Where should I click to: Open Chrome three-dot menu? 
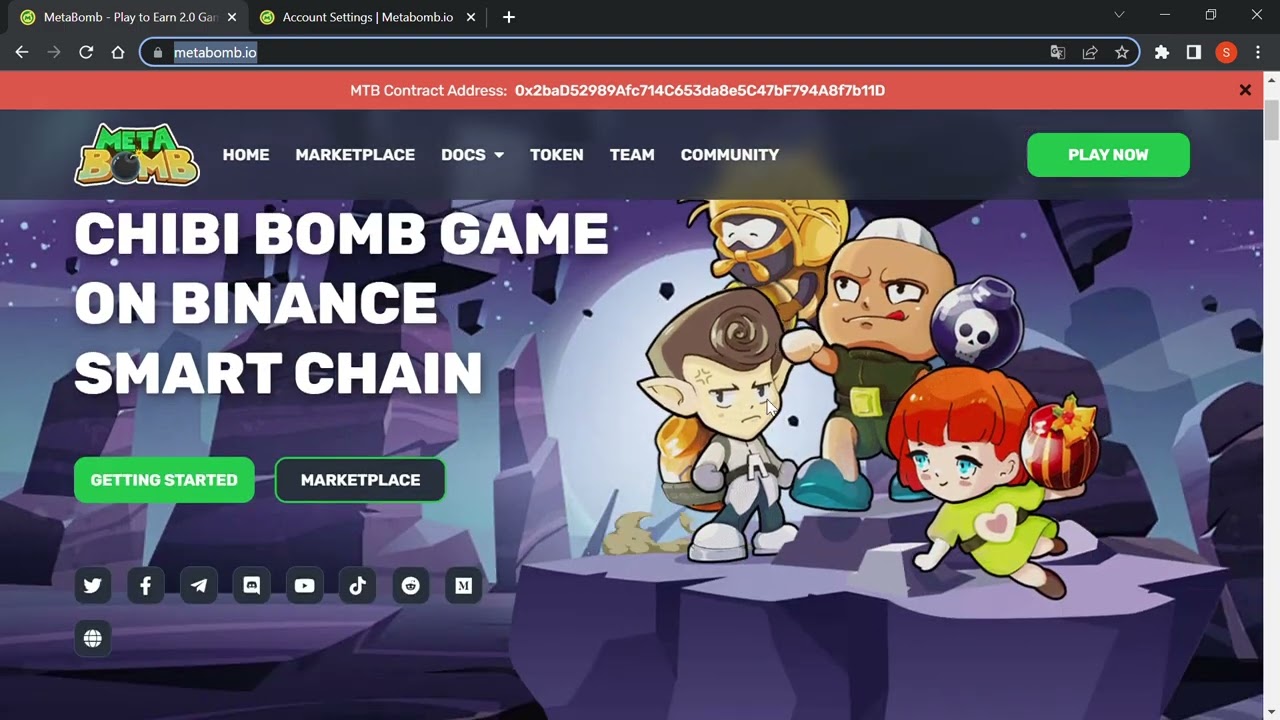click(x=1258, y=52)
